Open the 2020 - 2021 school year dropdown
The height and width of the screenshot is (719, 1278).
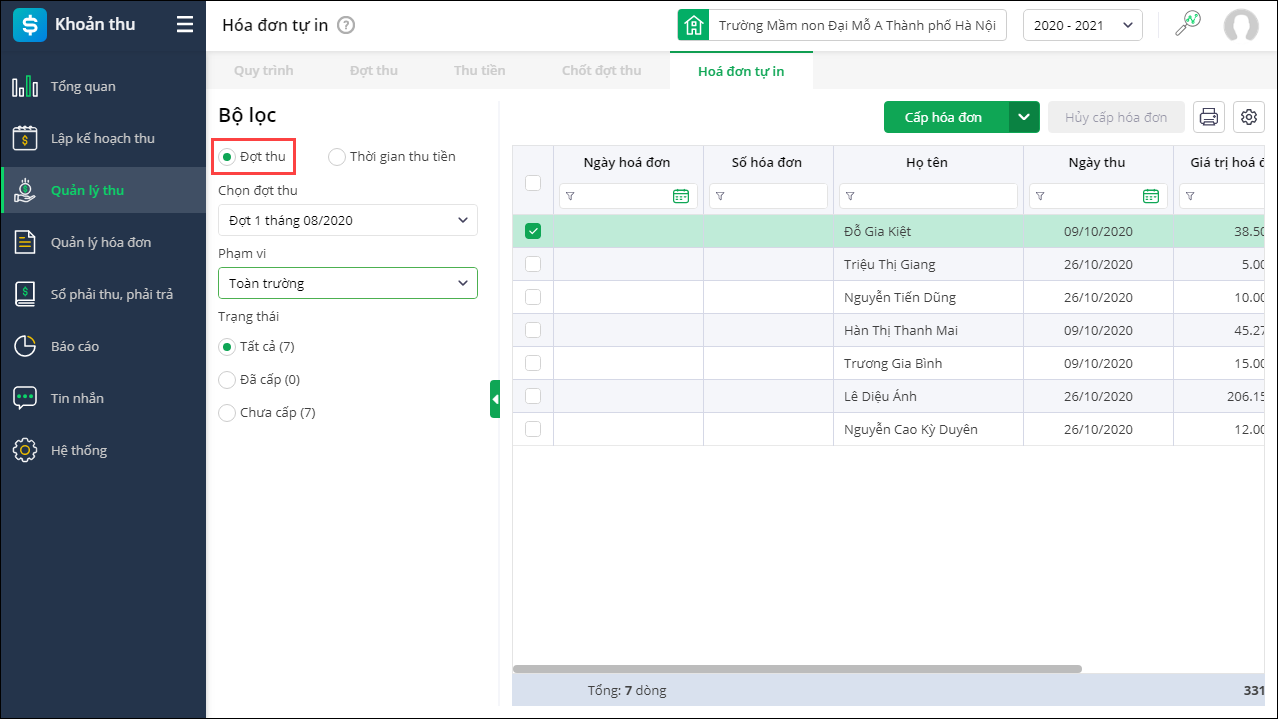(1082, 26)
